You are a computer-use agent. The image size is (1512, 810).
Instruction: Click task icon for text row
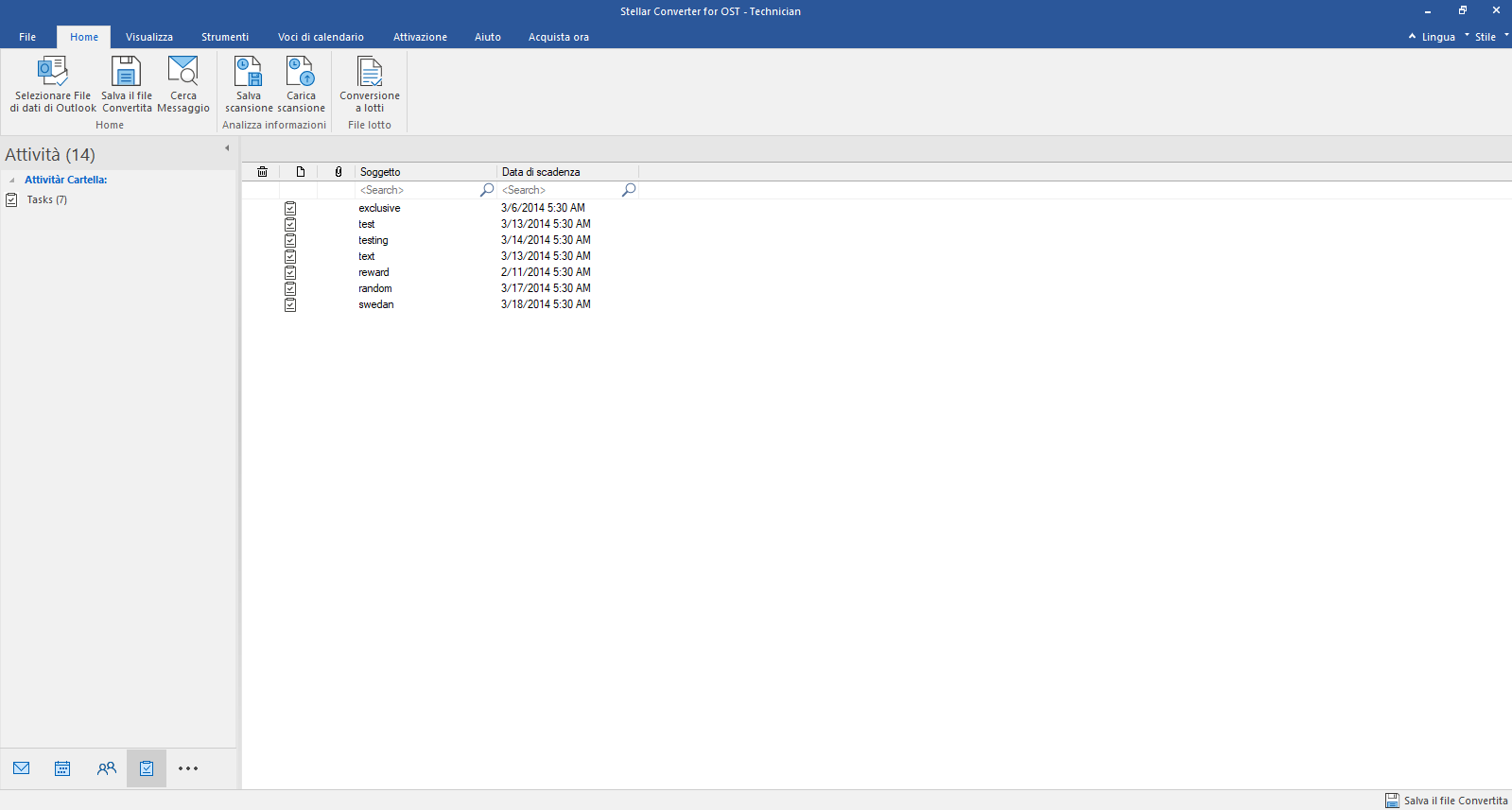(290, 256)
